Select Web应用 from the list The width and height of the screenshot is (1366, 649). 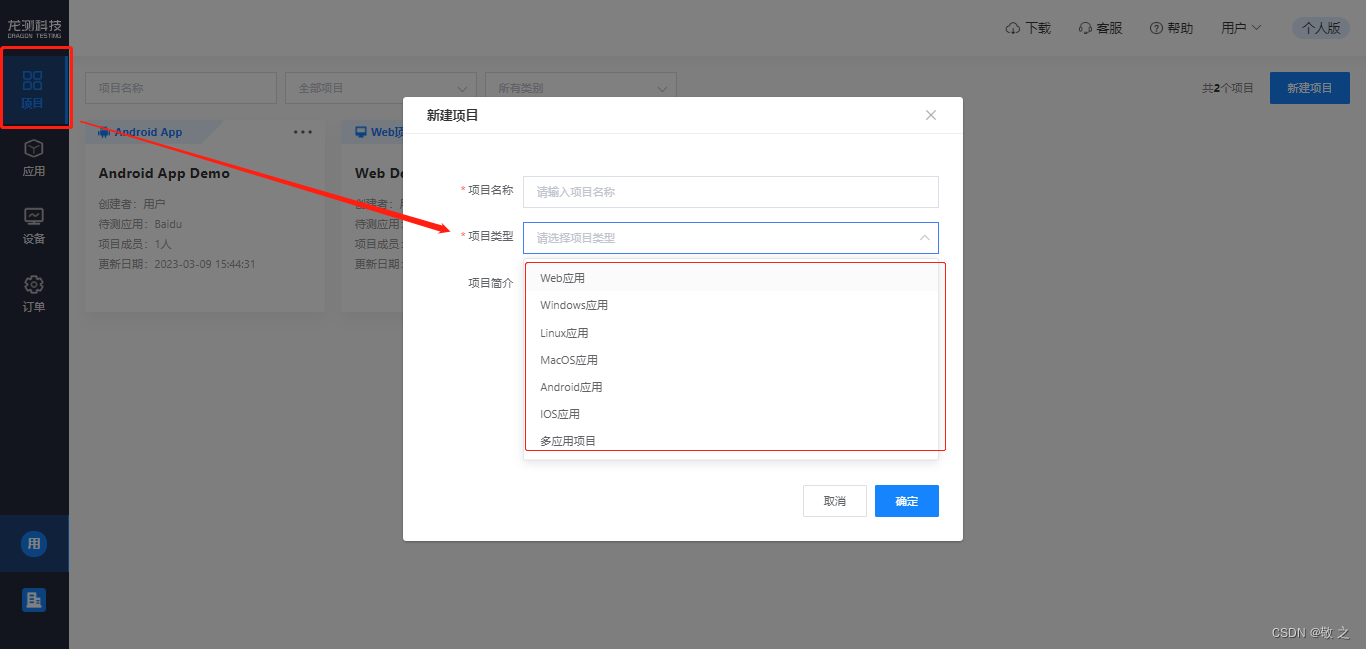[x=563, y=278]
